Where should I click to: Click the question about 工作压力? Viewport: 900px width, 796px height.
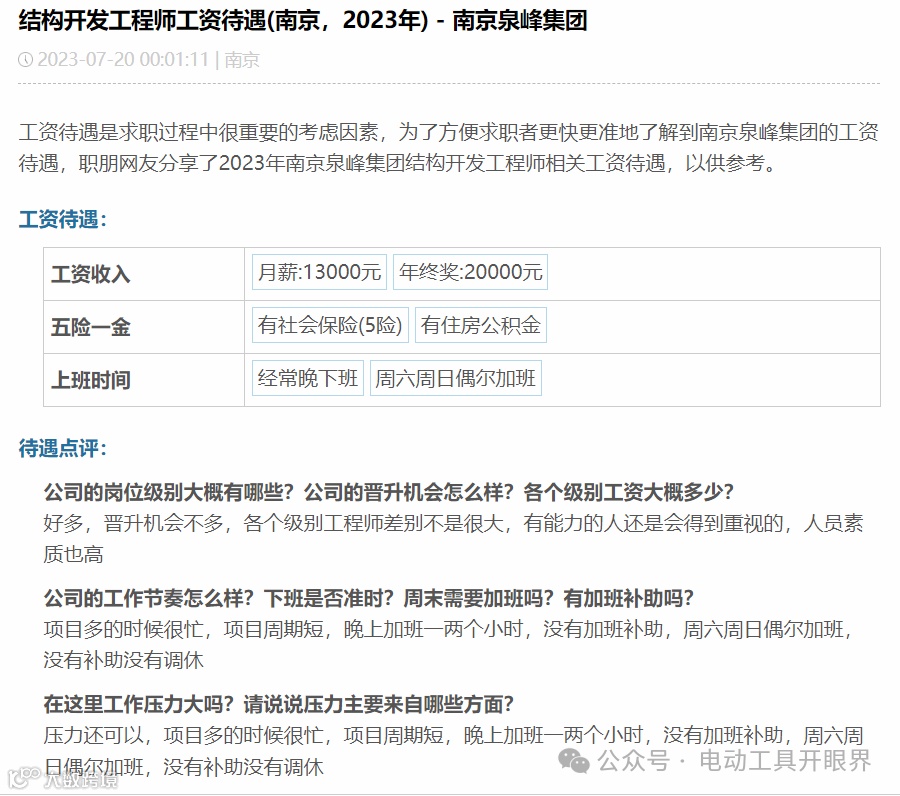click(278, 704)
